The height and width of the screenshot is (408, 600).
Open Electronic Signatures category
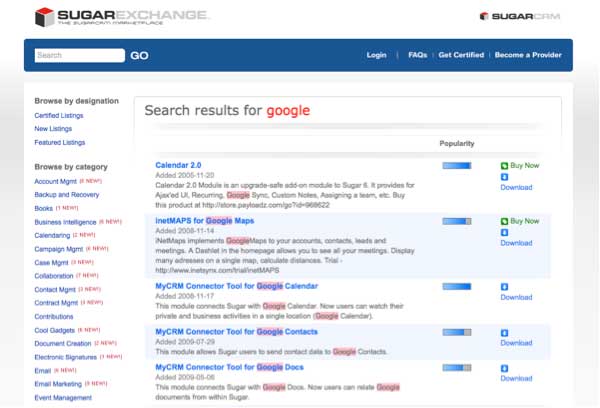(x=65, y=357)
